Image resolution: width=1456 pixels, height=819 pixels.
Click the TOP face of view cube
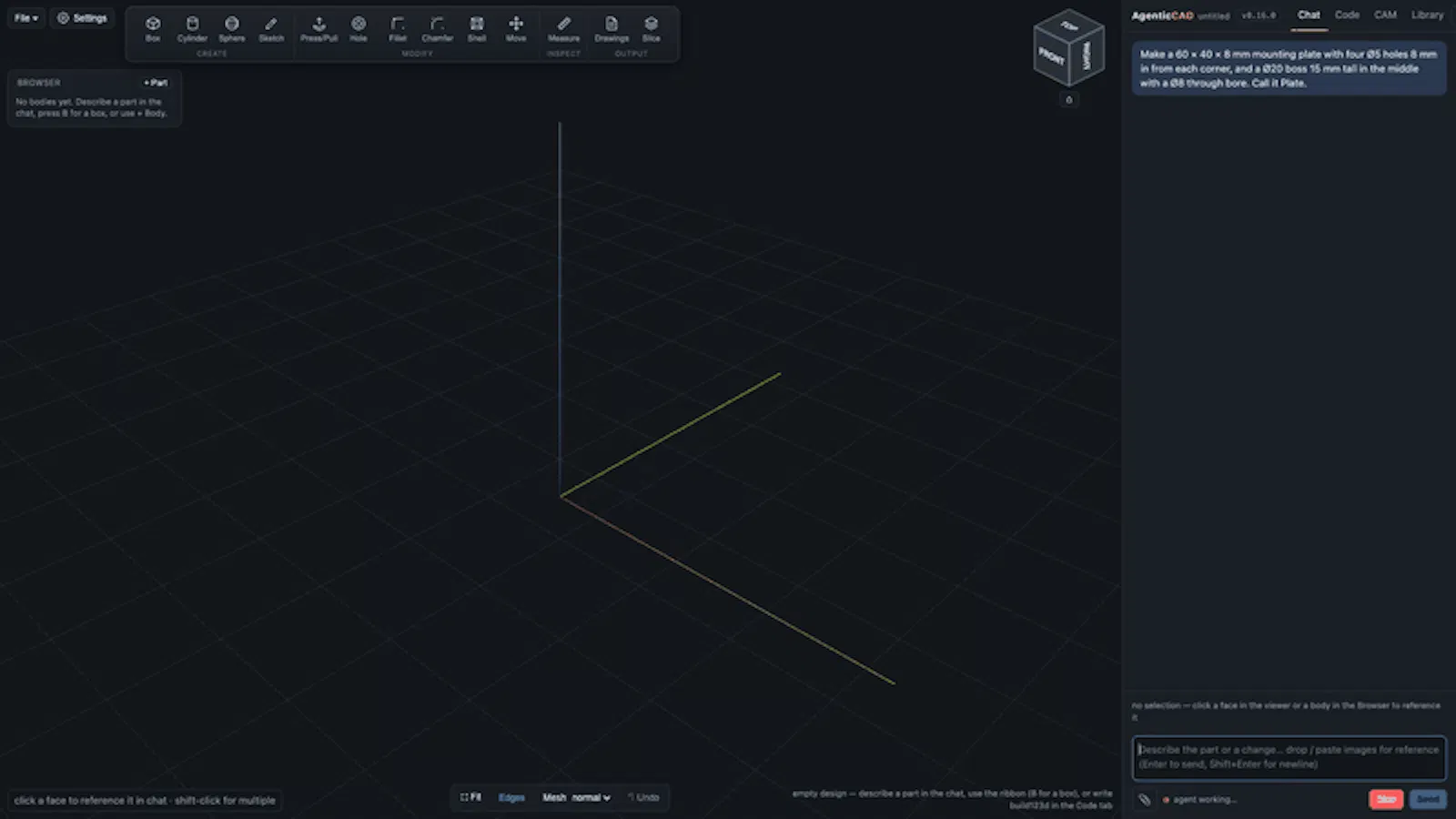point(1070,26)
